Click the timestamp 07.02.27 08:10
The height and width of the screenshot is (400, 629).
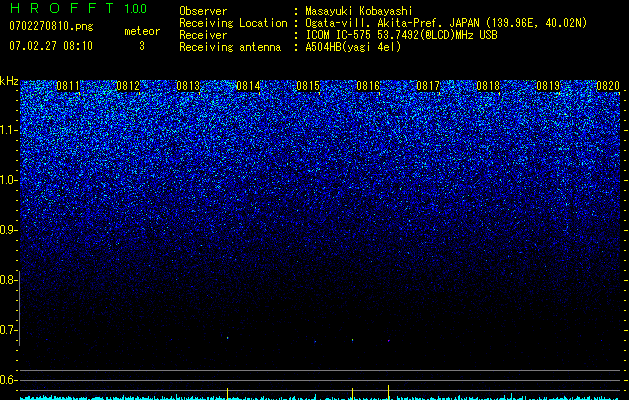click(x=51, y=46)
